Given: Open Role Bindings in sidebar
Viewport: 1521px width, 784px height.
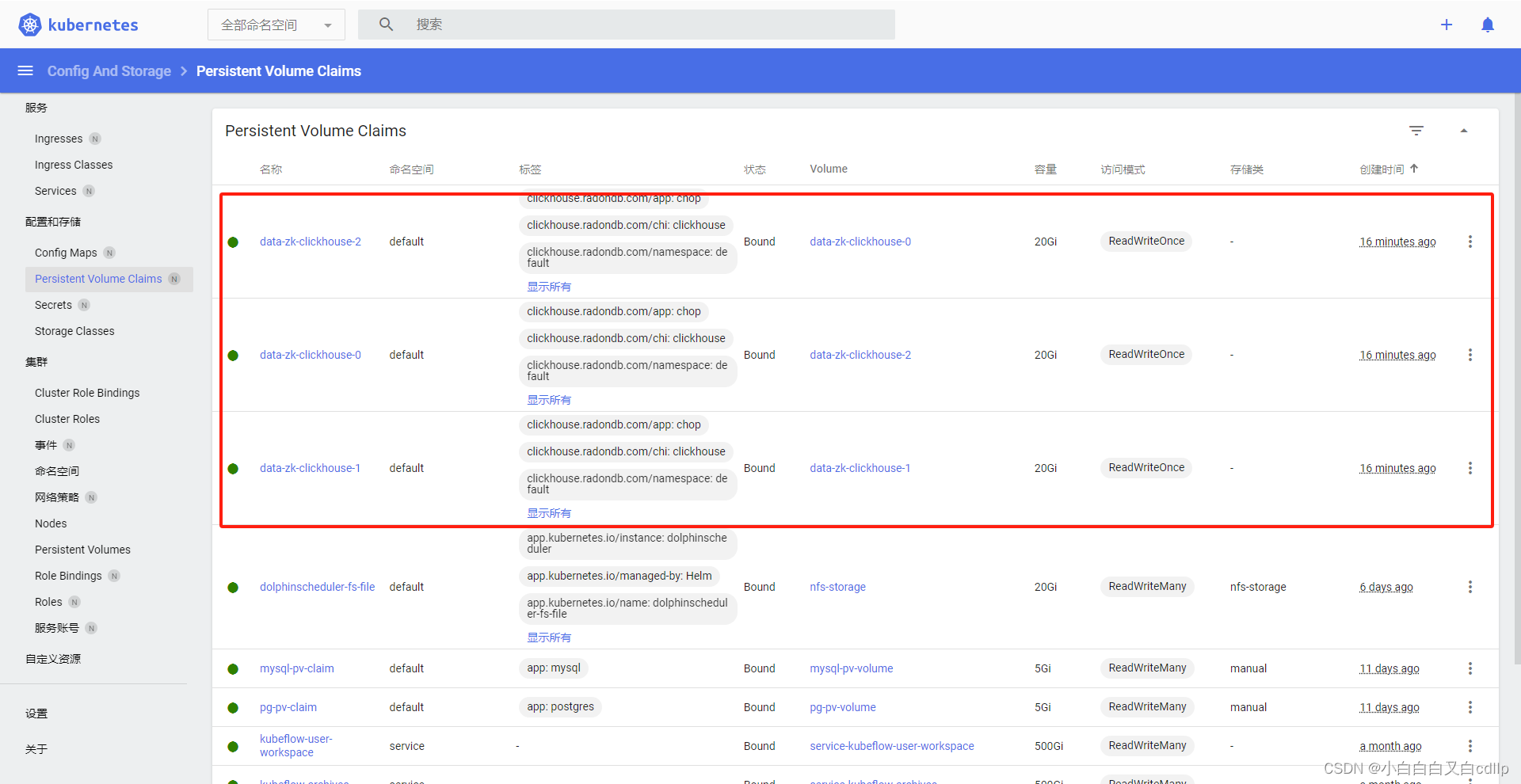Looking at the screenshot, I should 68,576.
